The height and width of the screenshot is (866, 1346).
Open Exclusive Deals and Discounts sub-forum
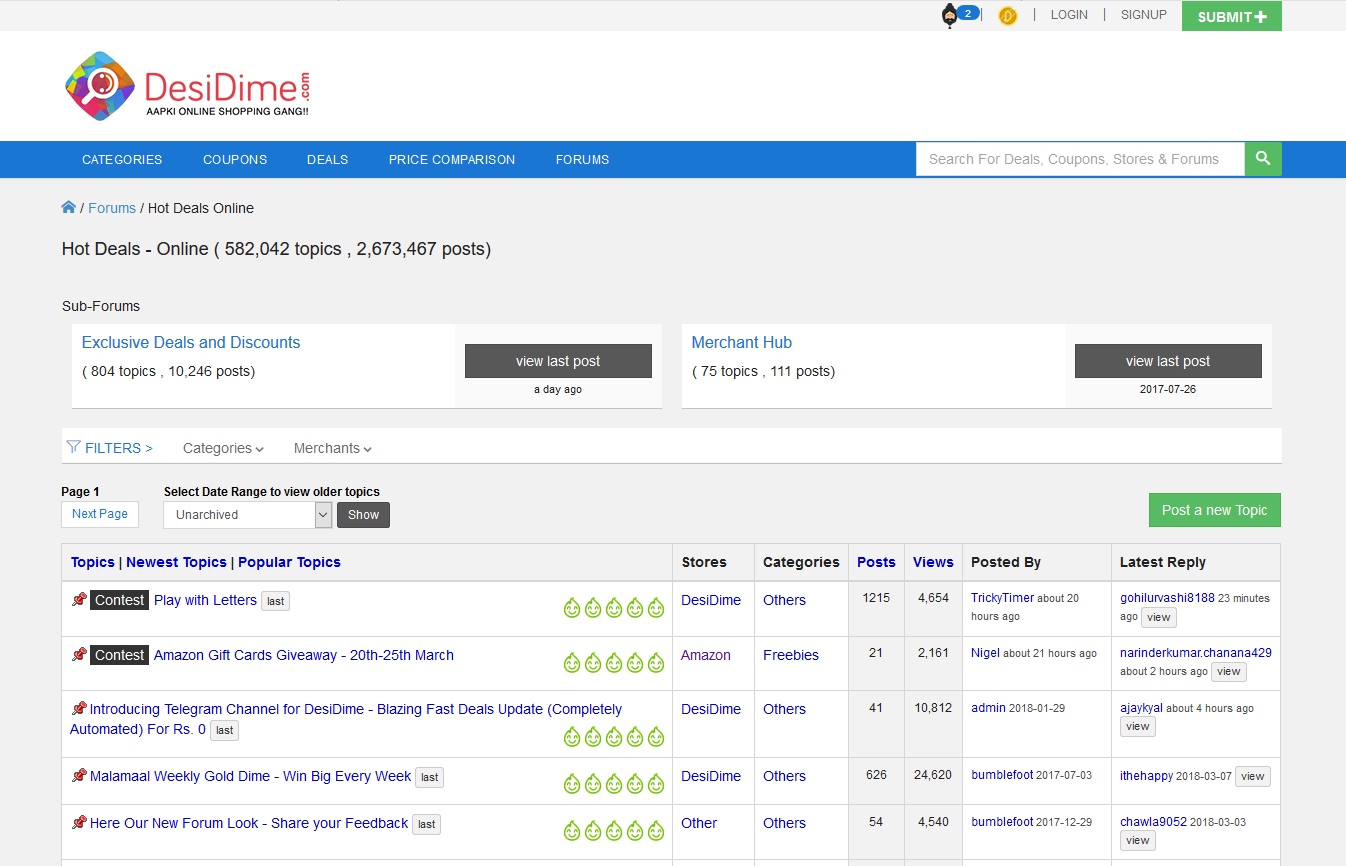coord(191,342)
